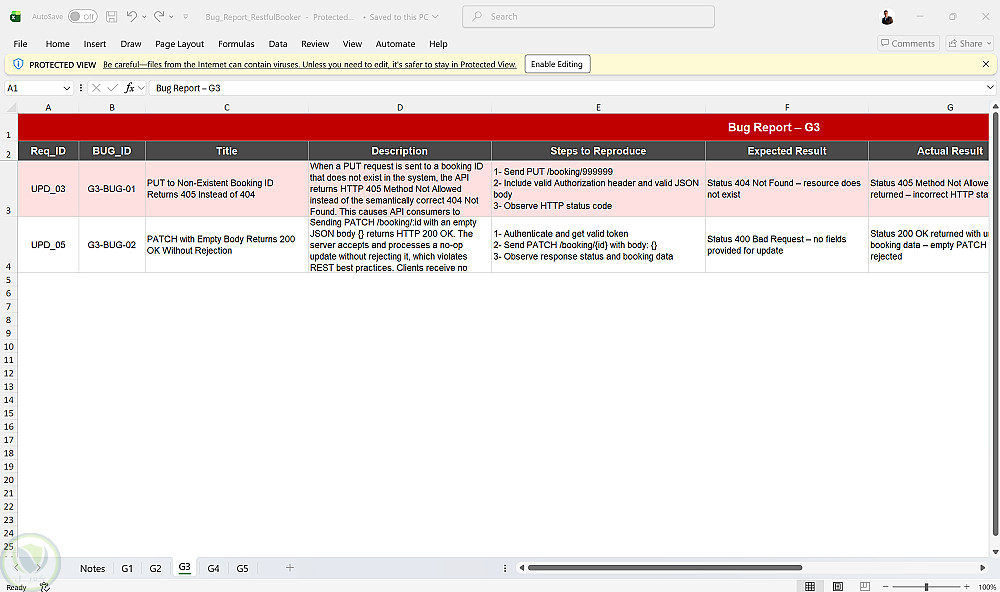
Task: Click the Comments button
Action: [908, 43]
